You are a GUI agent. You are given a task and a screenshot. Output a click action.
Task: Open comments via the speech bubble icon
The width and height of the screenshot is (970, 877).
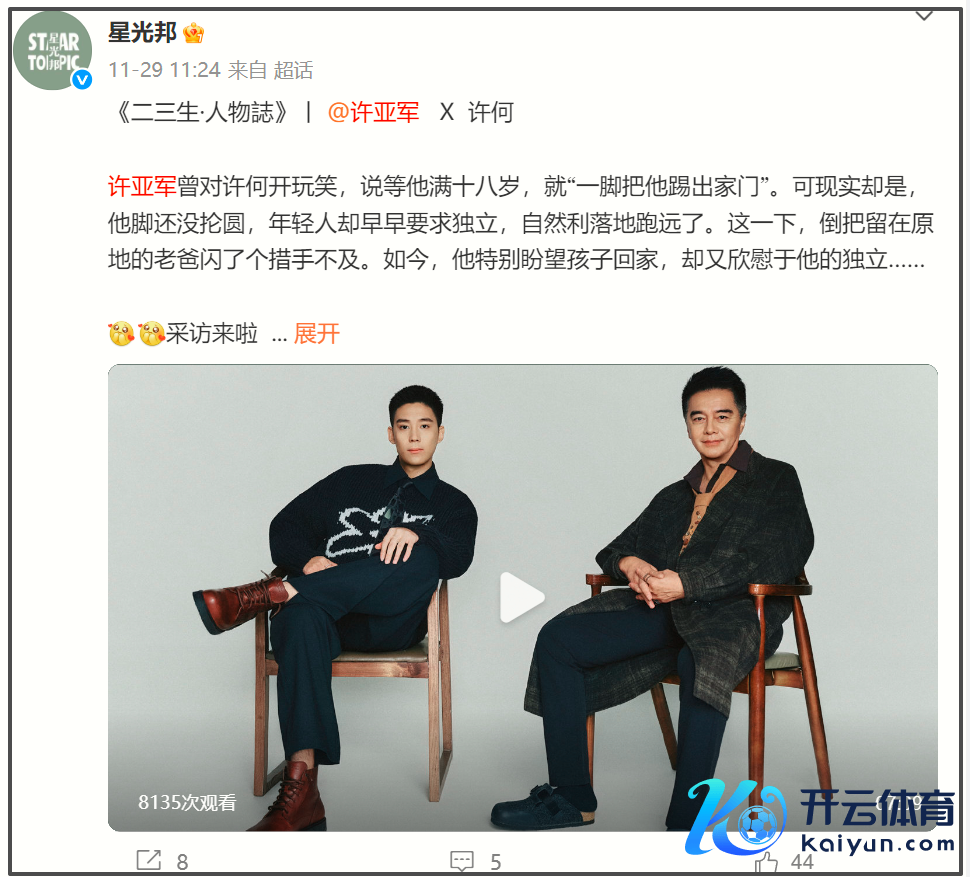[x=461, y=860]
